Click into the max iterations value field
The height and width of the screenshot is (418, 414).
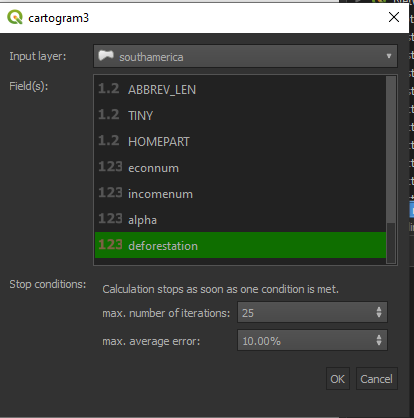click(307, 312)
